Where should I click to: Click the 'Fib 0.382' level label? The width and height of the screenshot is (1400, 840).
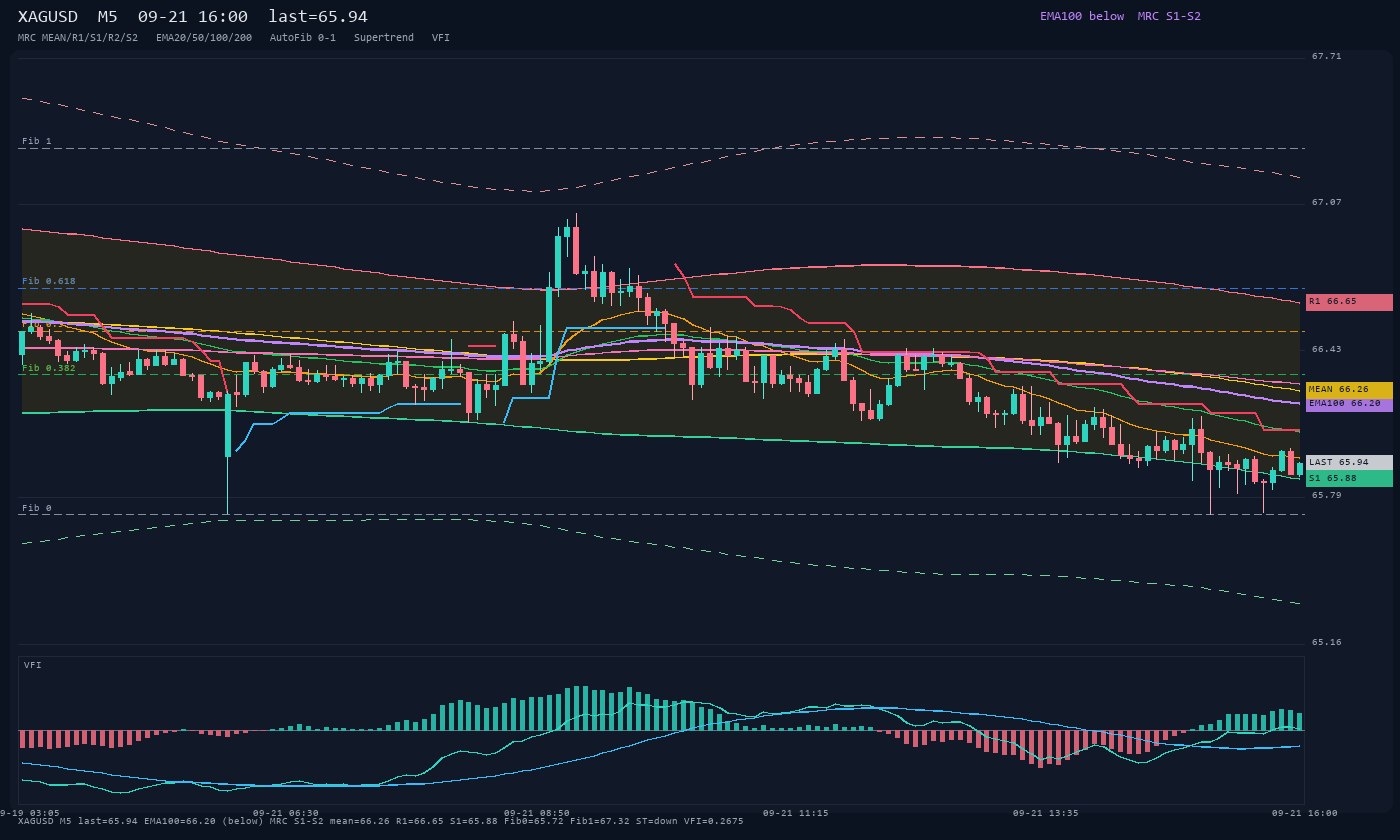(x=49, y=368)
